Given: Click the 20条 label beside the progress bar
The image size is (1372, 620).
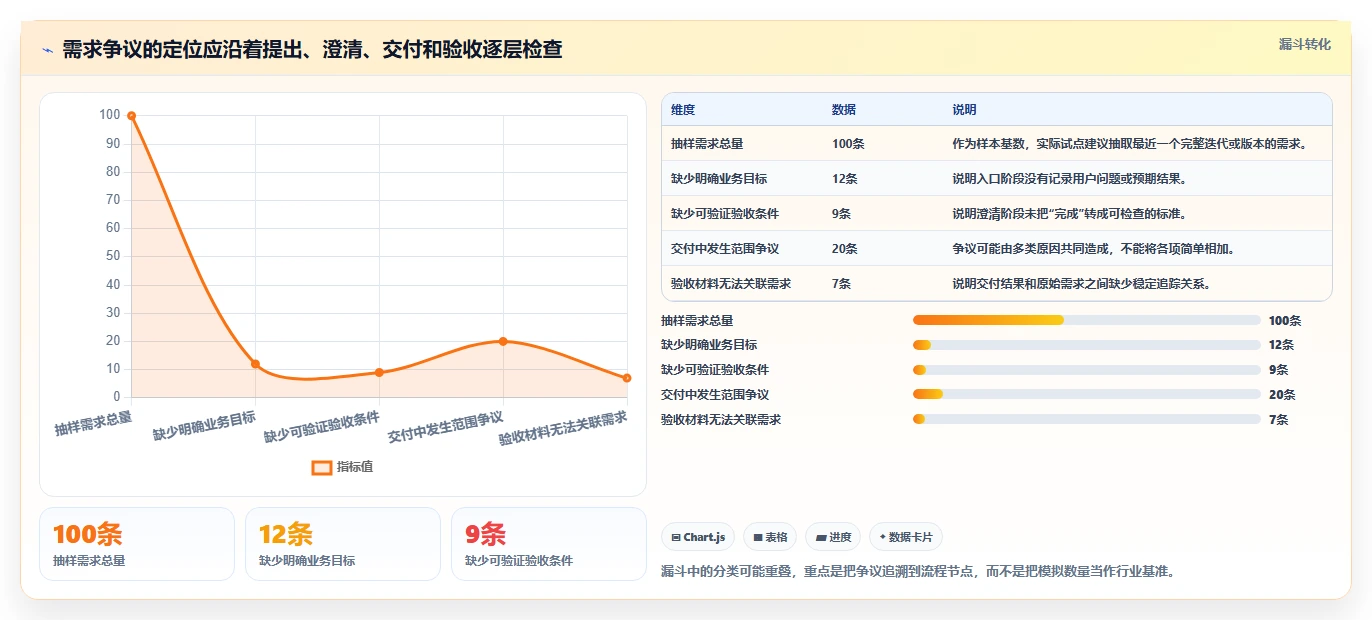Looking at the screenshot, I should point(1282,395).
